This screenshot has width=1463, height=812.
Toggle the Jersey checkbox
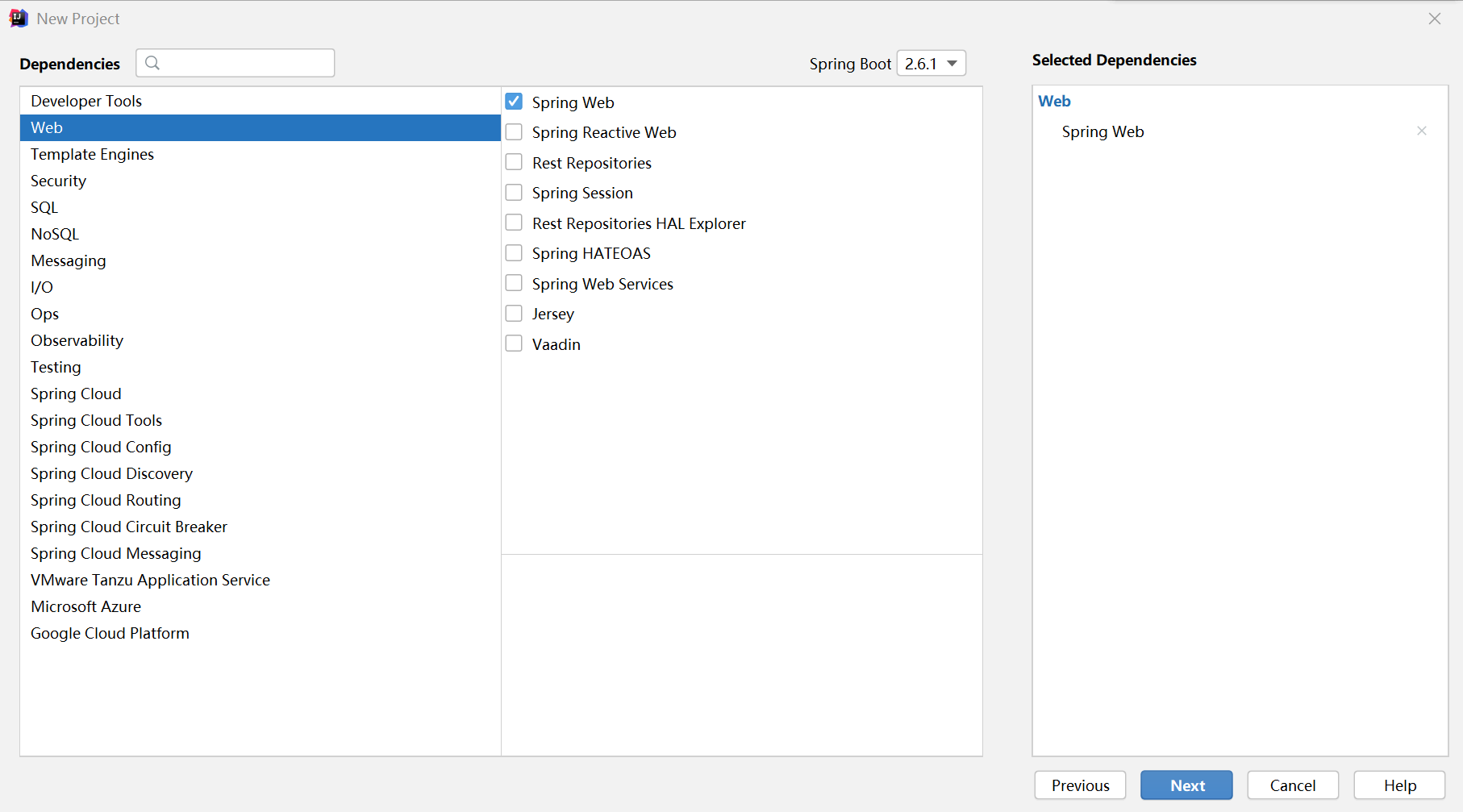(x=514, y=313)
